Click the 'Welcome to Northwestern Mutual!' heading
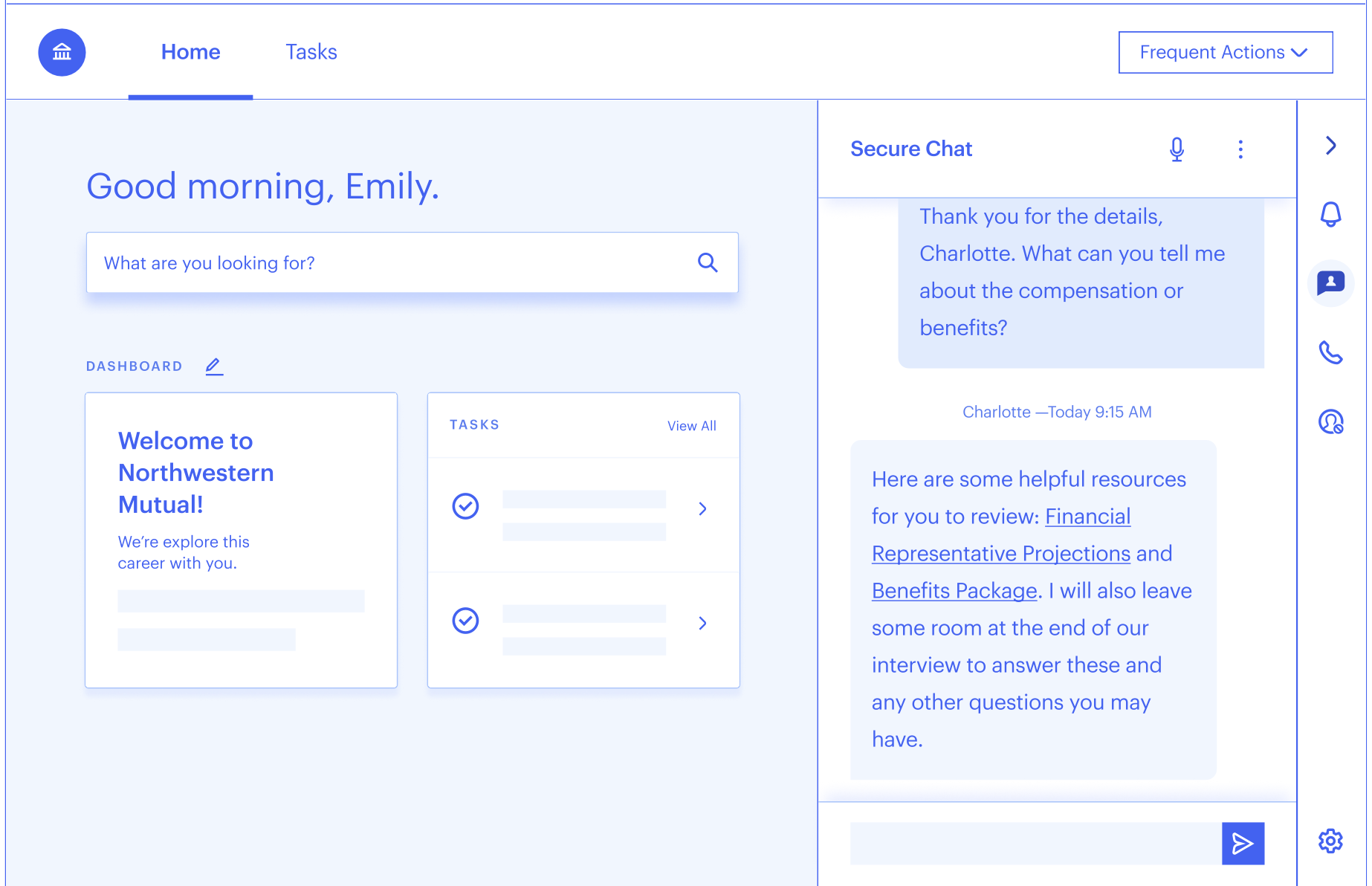 point(195,473)
